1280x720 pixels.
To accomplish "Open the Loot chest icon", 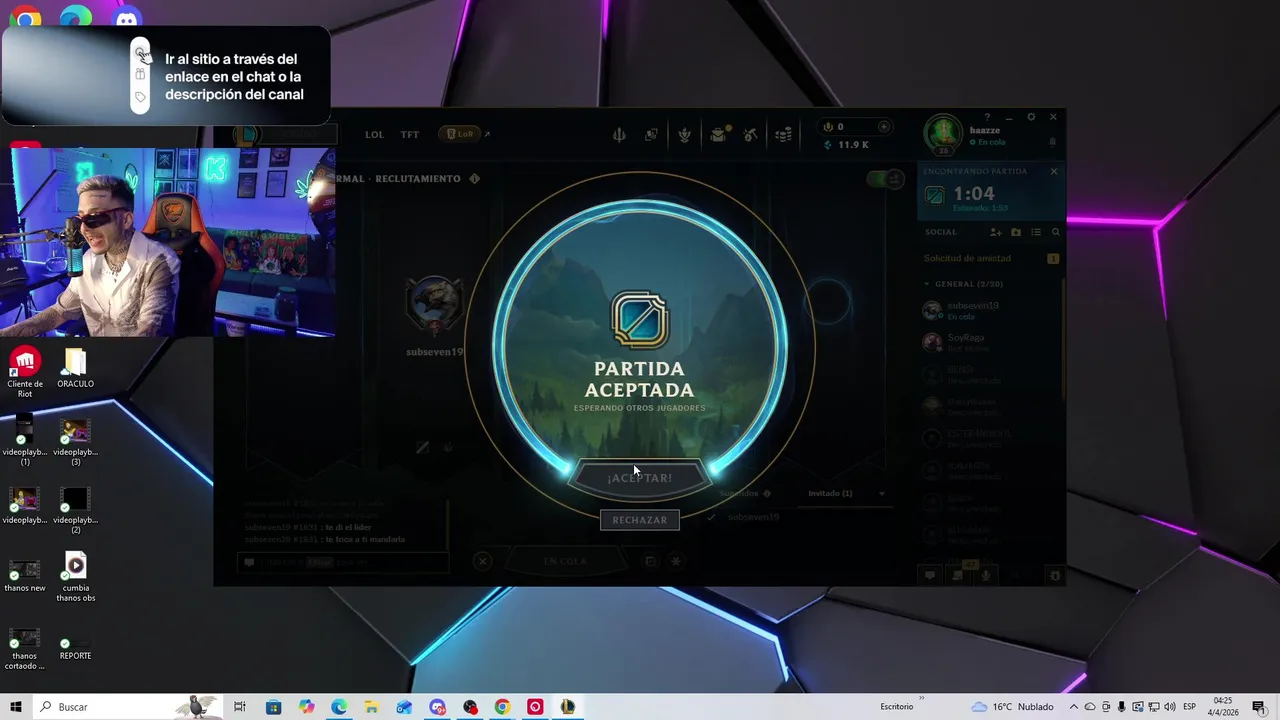I will (718, 134).
